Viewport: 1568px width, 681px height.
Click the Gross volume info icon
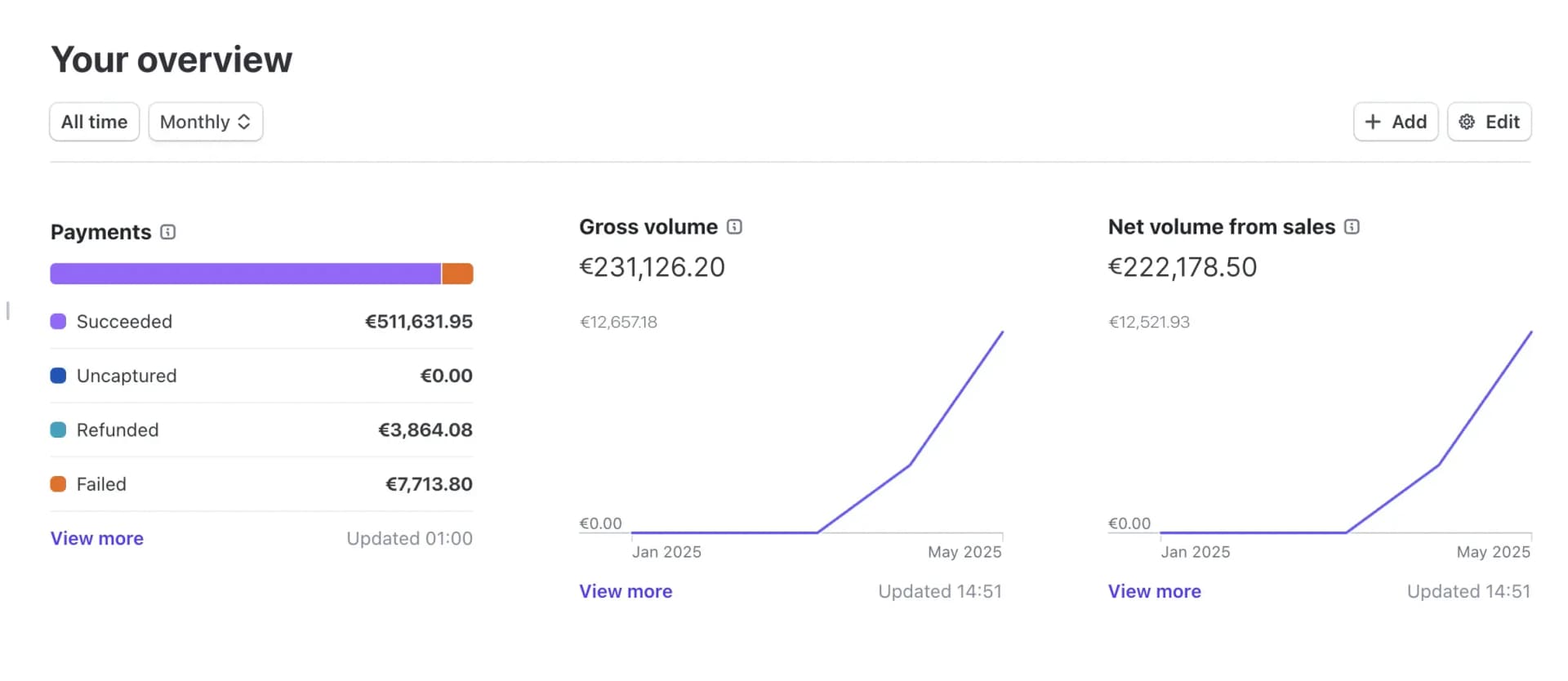pos(734,227)
